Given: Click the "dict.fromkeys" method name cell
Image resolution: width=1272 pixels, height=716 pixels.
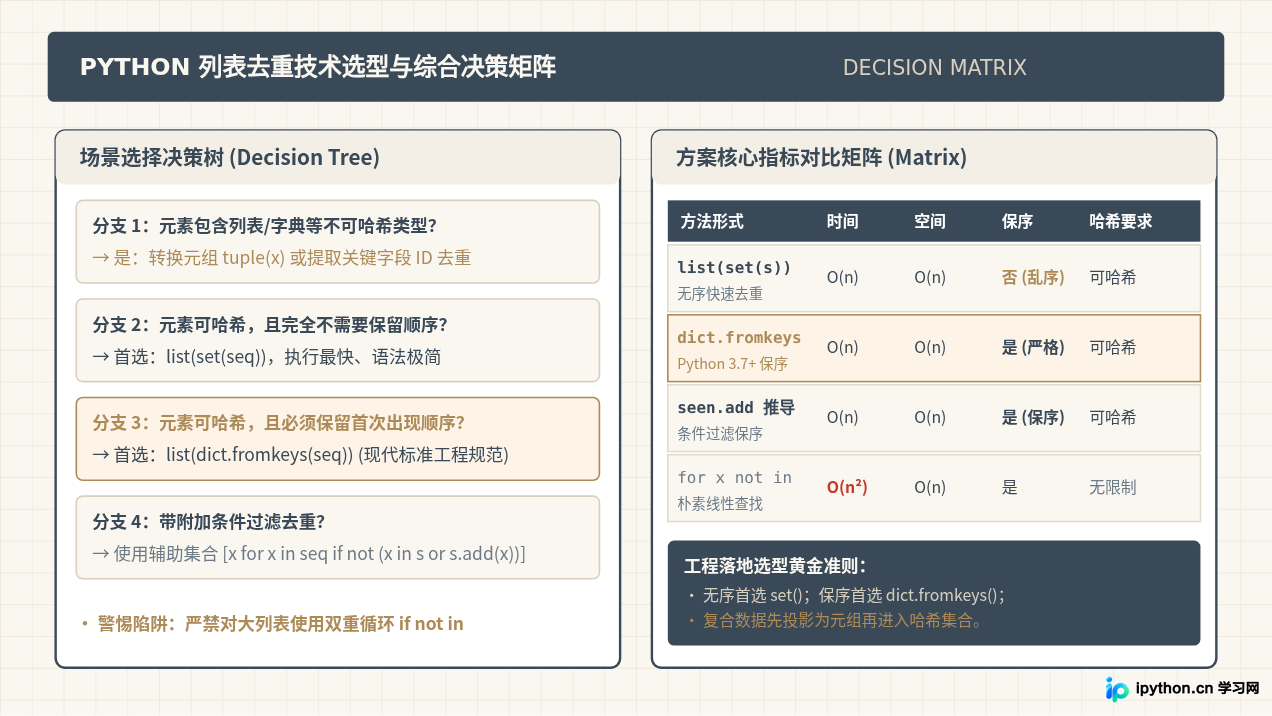Looking at the screenshot, I should (x=739, y=337).
